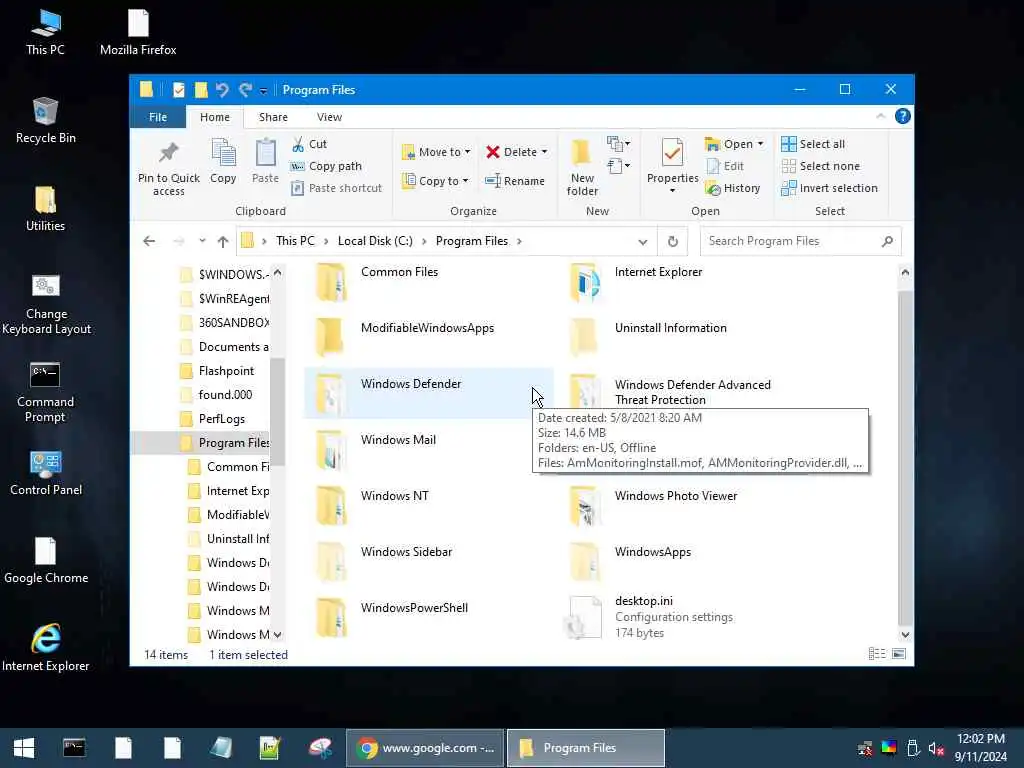Select Uninstall Information folder
The width and height of the screenshot is (1024, 768).
(x=682, y=338)
